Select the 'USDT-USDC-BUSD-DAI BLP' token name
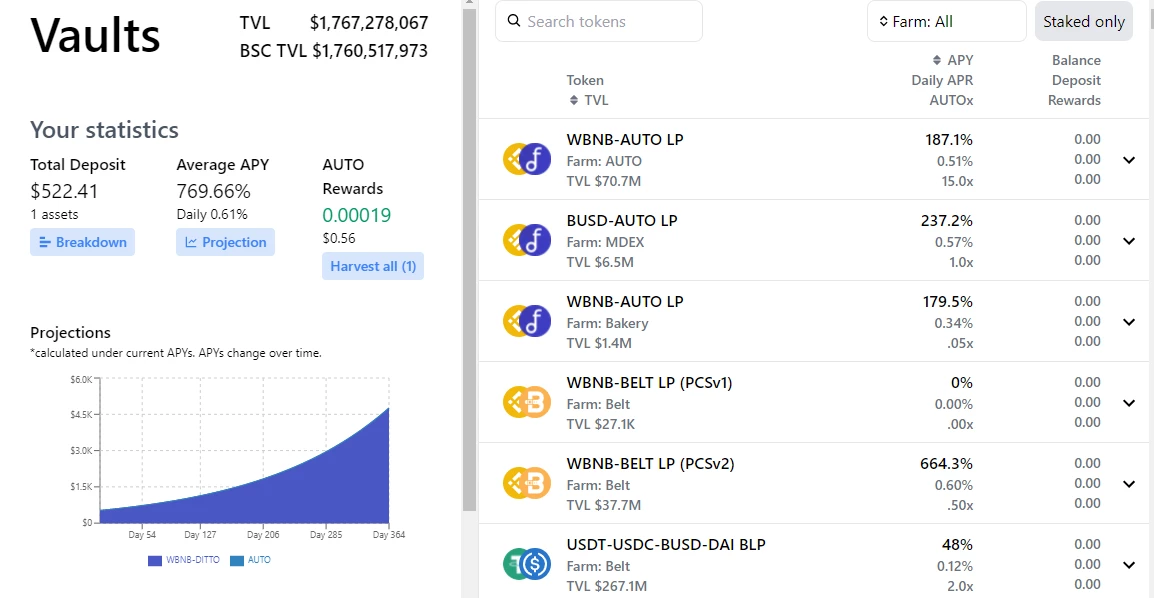The width and height of the screenshot is (1154, 598). pos(666,544)
